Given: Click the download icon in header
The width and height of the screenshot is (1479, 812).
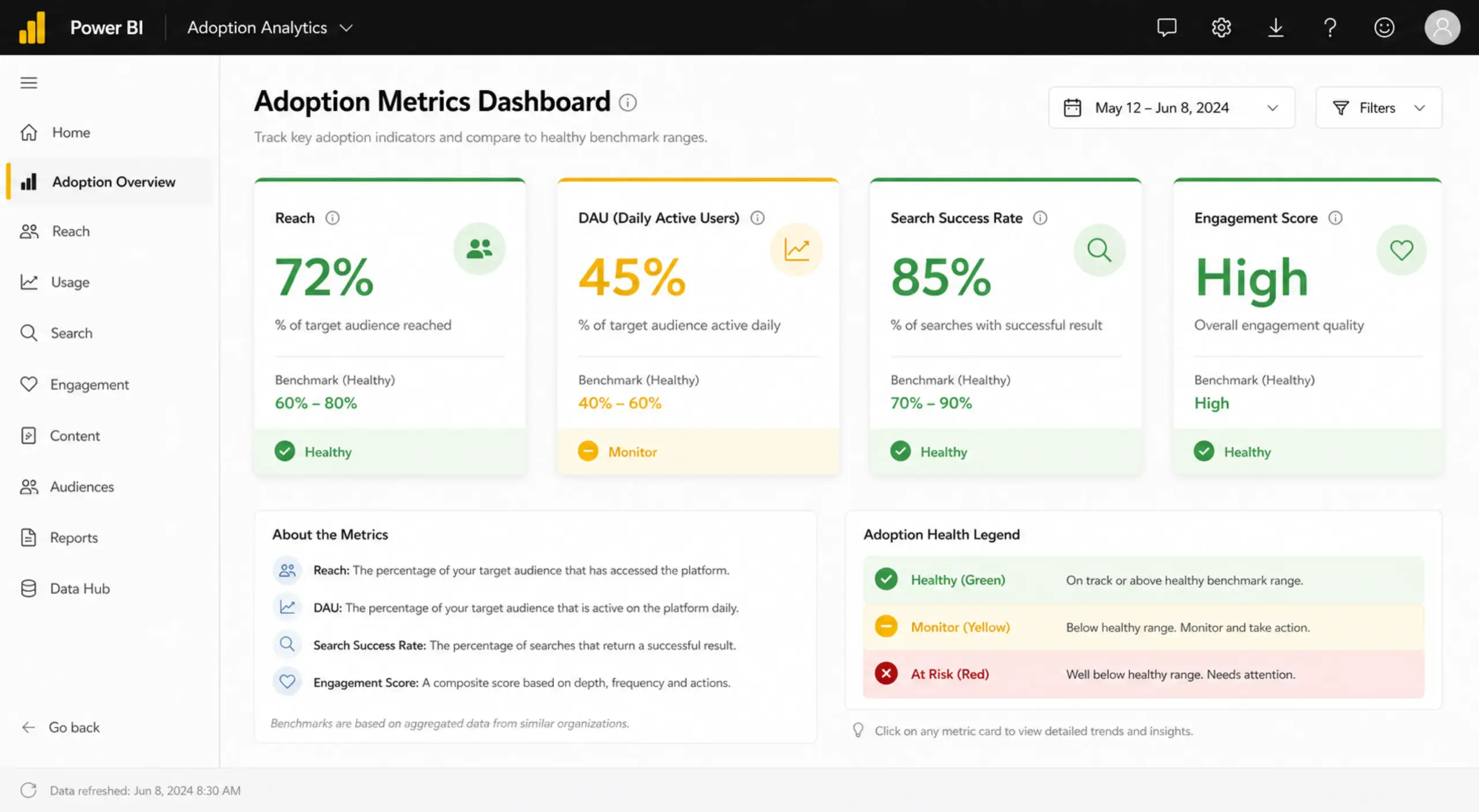Looking at the screenshot, I should pyautogui.click(x=1276, y=27).
